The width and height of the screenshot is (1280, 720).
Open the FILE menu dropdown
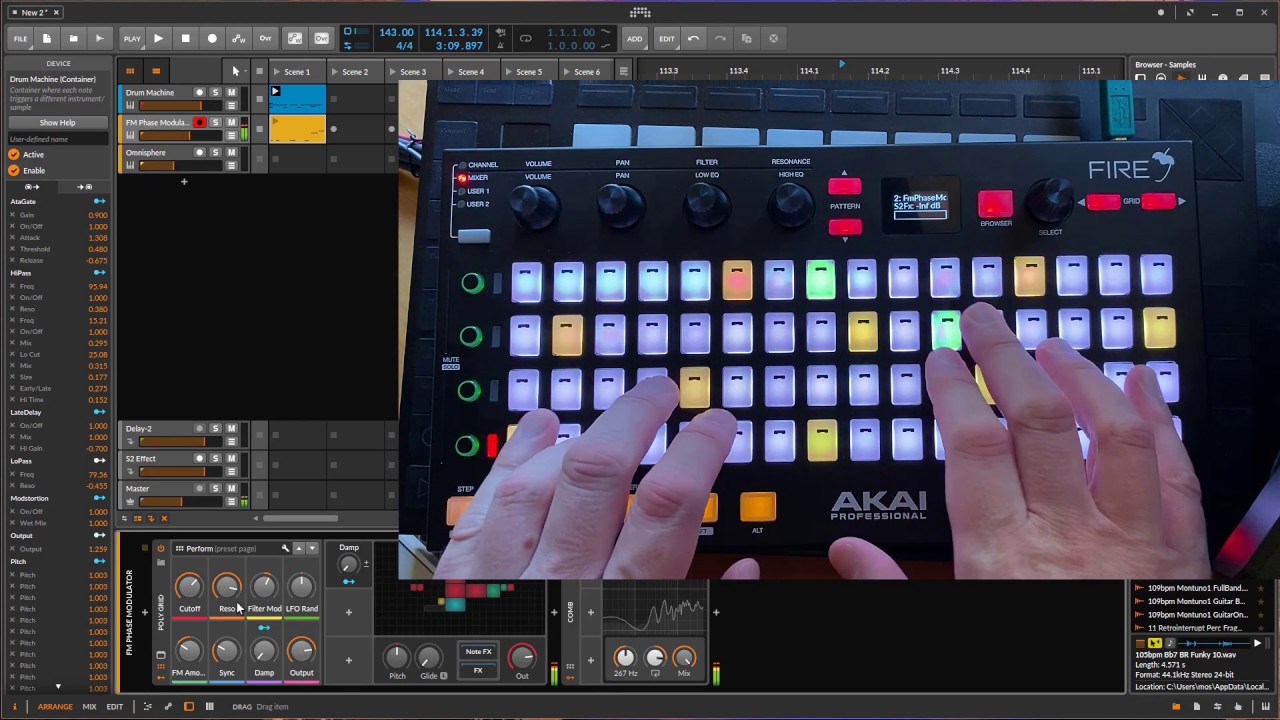point(21,38)
